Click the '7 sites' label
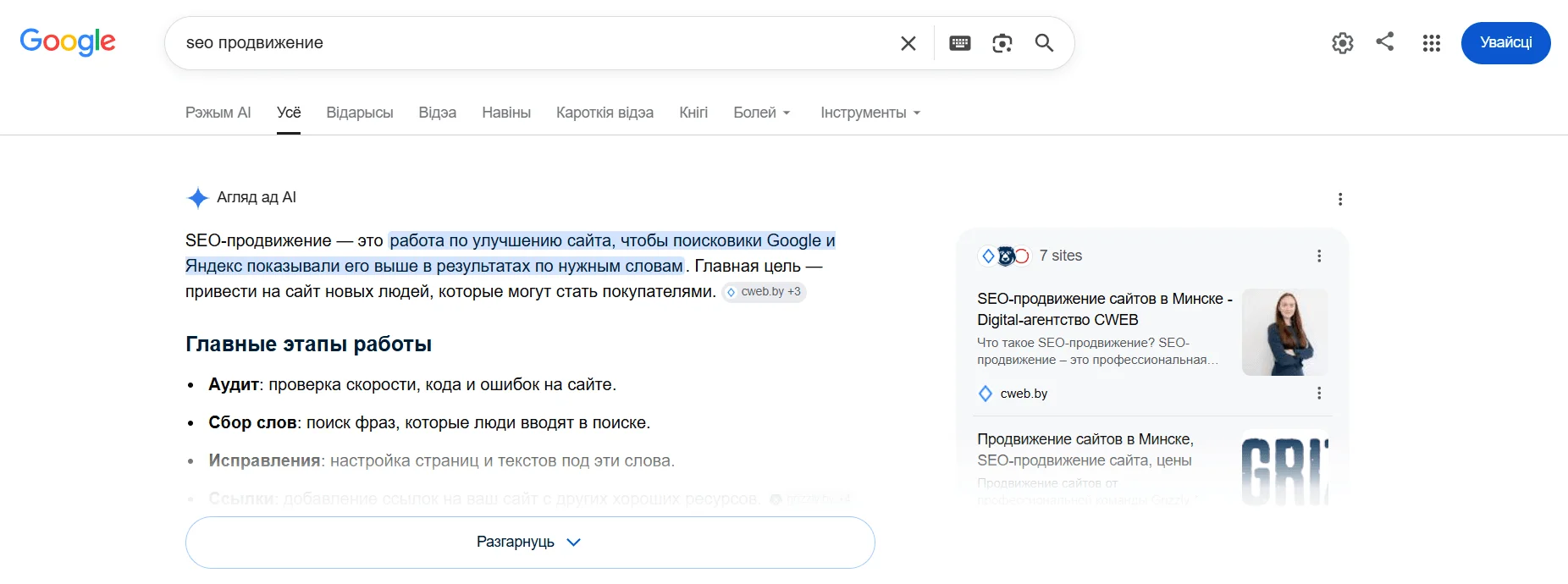This screenshot has width=1568, height=584. 1061,256
